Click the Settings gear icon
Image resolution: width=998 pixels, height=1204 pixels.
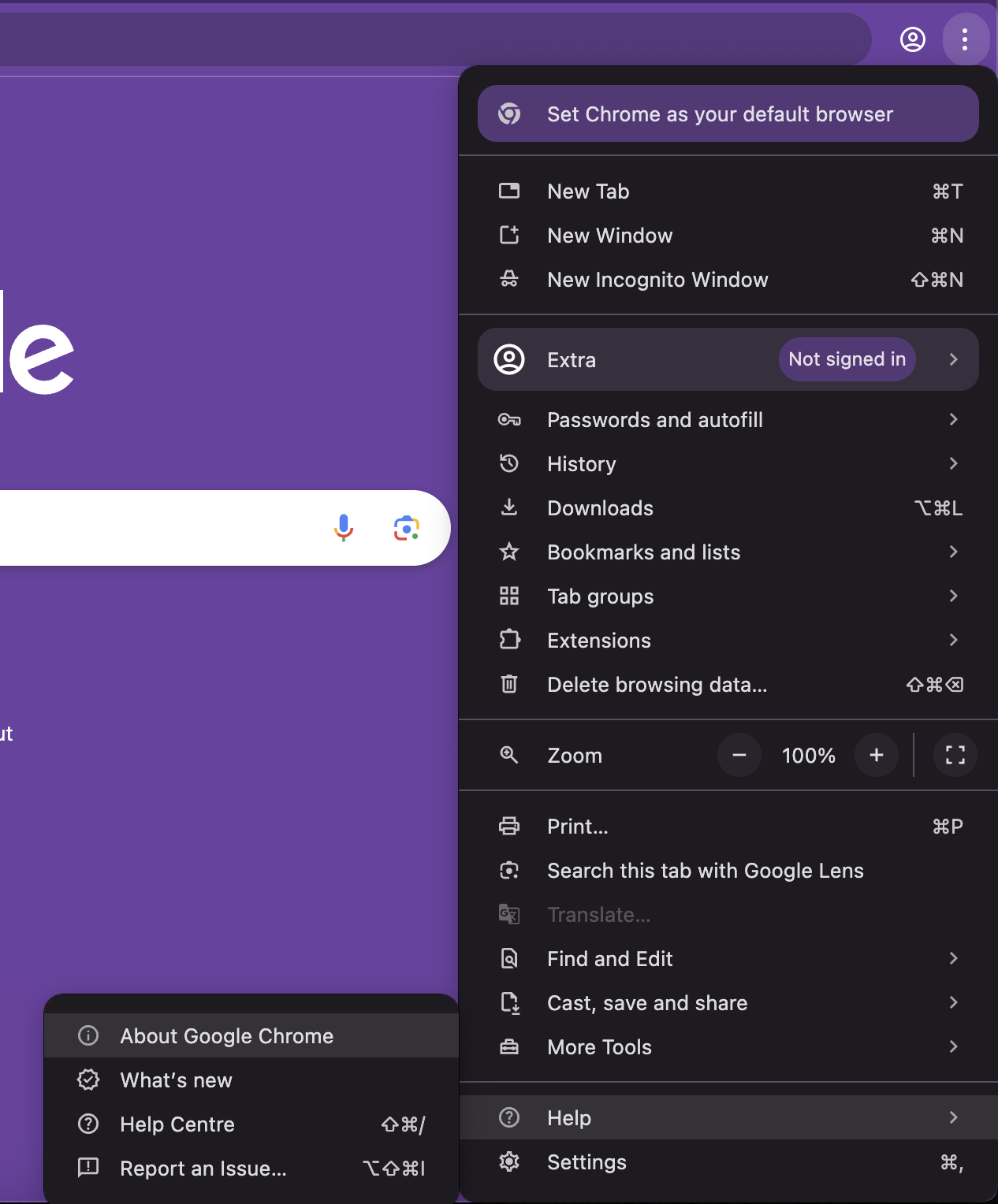coord(509,1161)
